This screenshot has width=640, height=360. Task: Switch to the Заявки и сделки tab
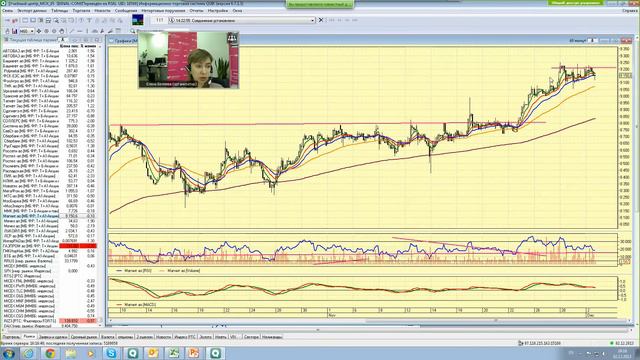(x=53, y=337)
